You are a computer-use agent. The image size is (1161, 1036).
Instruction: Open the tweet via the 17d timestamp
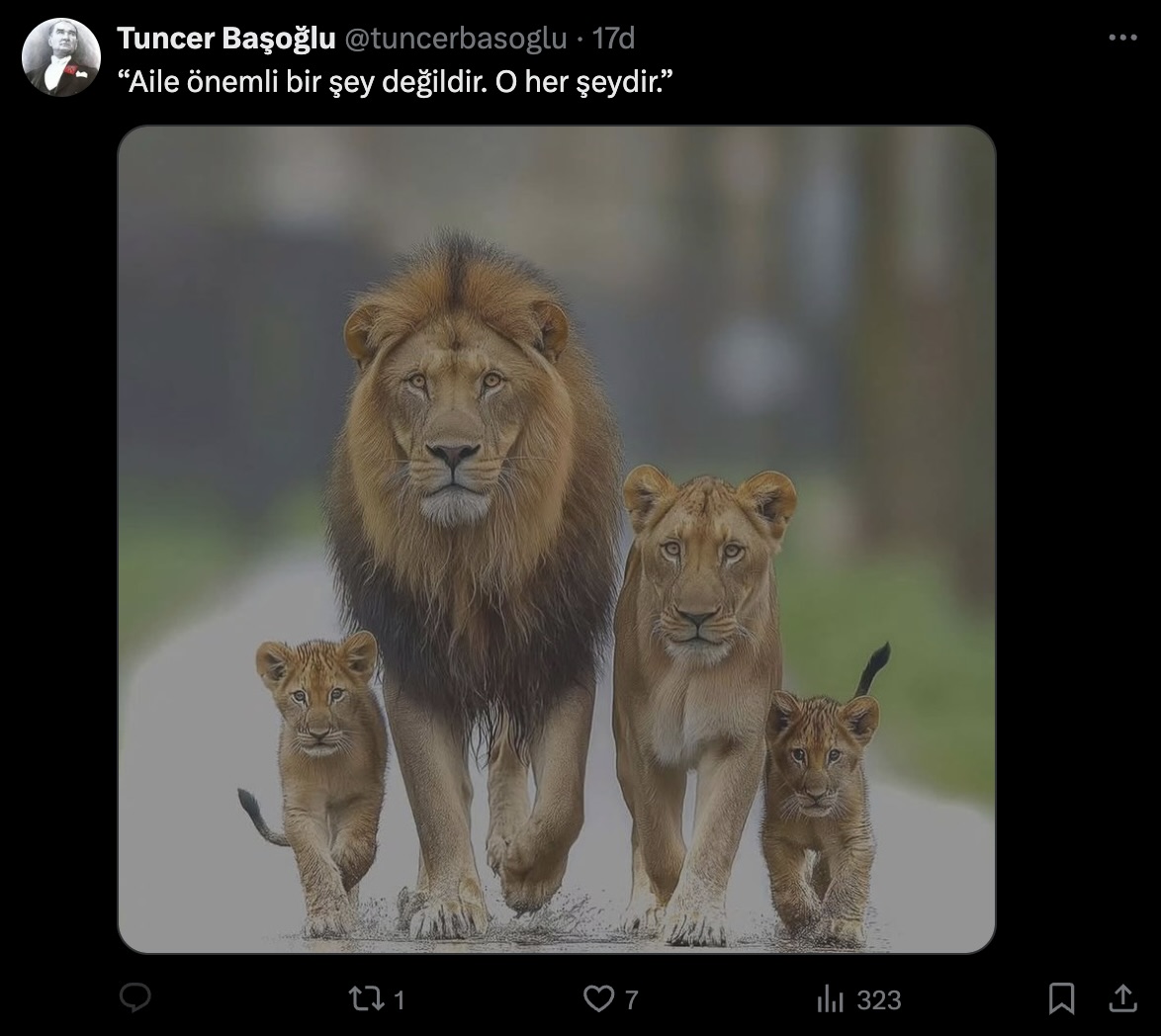coord(613,39)
